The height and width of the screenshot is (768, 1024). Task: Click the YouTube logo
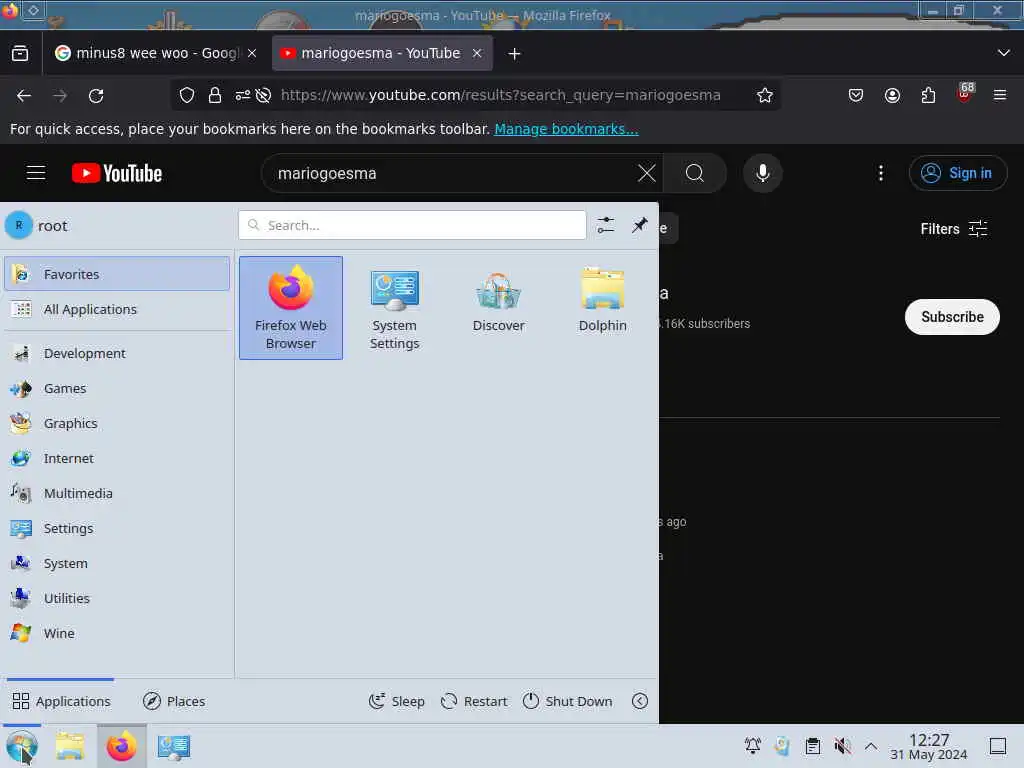[x=117, y=173]
